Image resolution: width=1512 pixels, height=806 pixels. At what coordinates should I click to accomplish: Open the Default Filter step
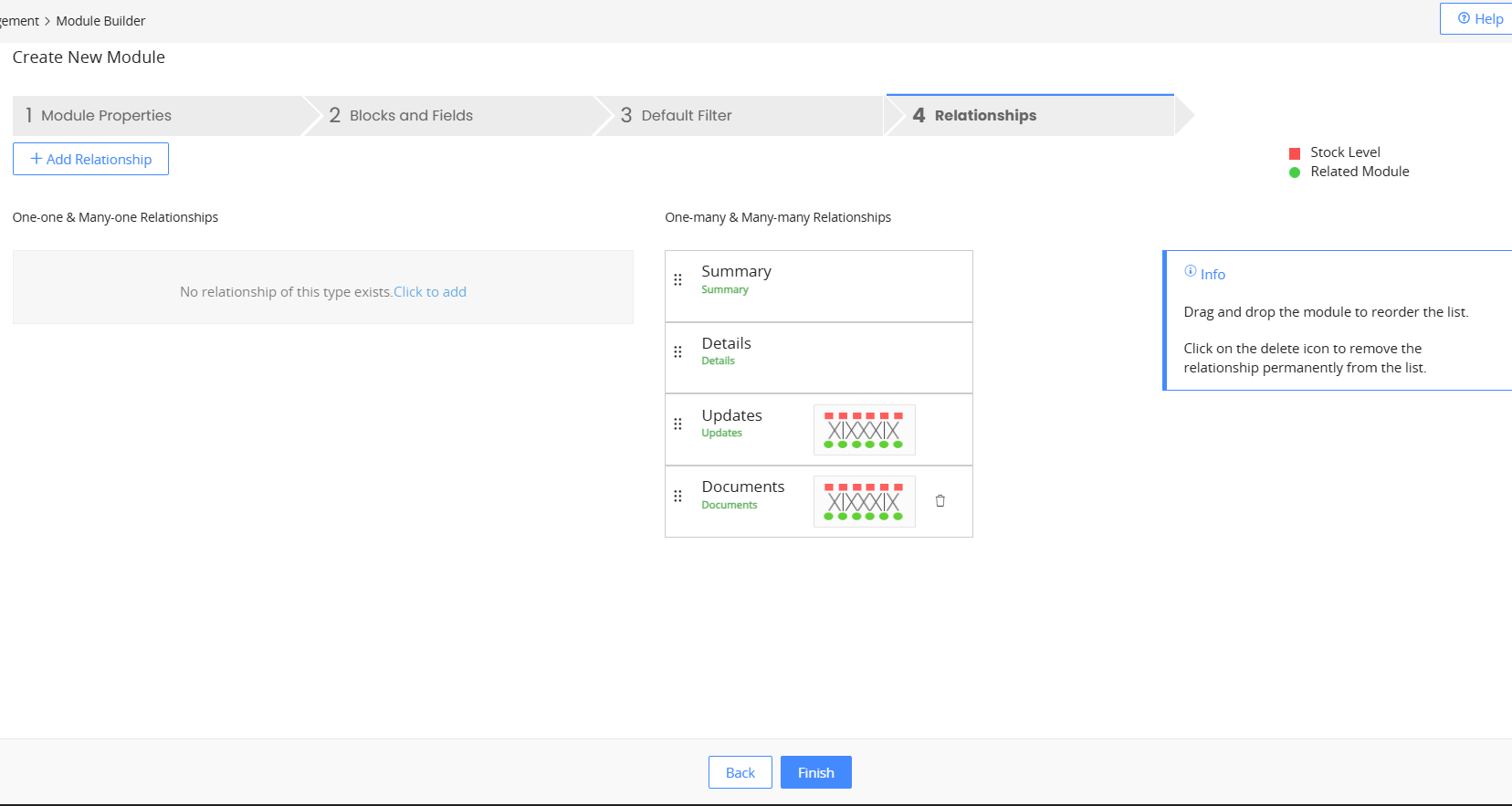(x=686, y=116)
